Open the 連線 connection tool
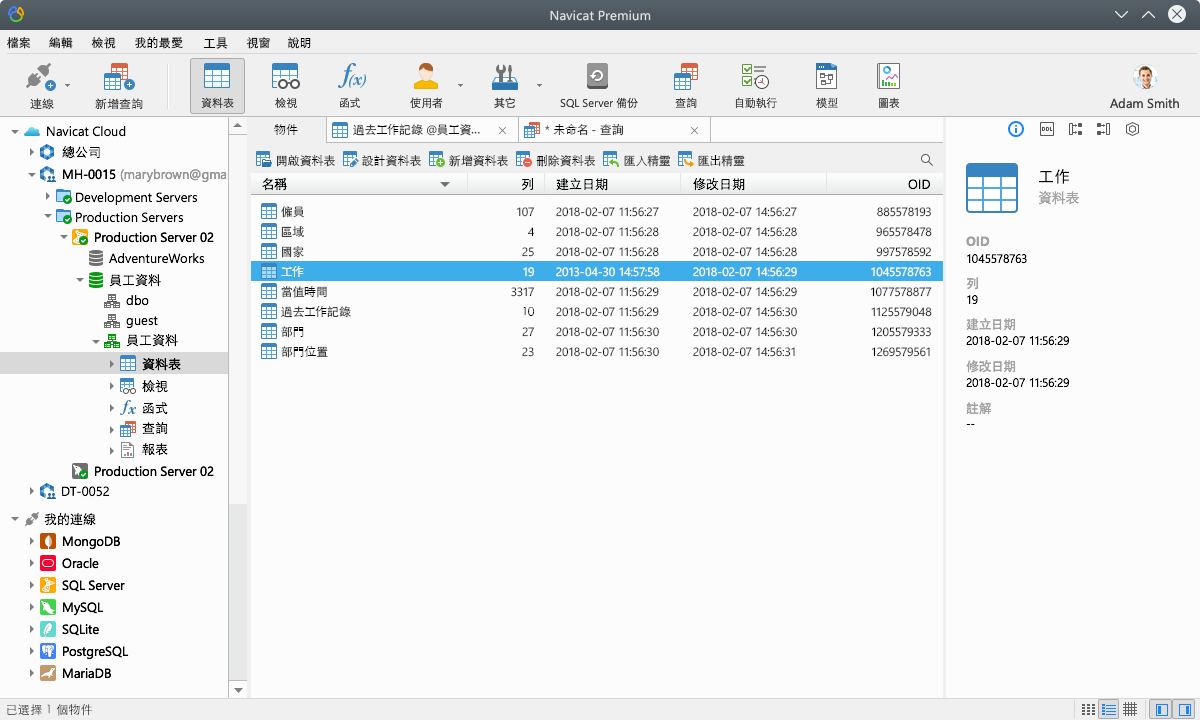 [x=42, y=85]
